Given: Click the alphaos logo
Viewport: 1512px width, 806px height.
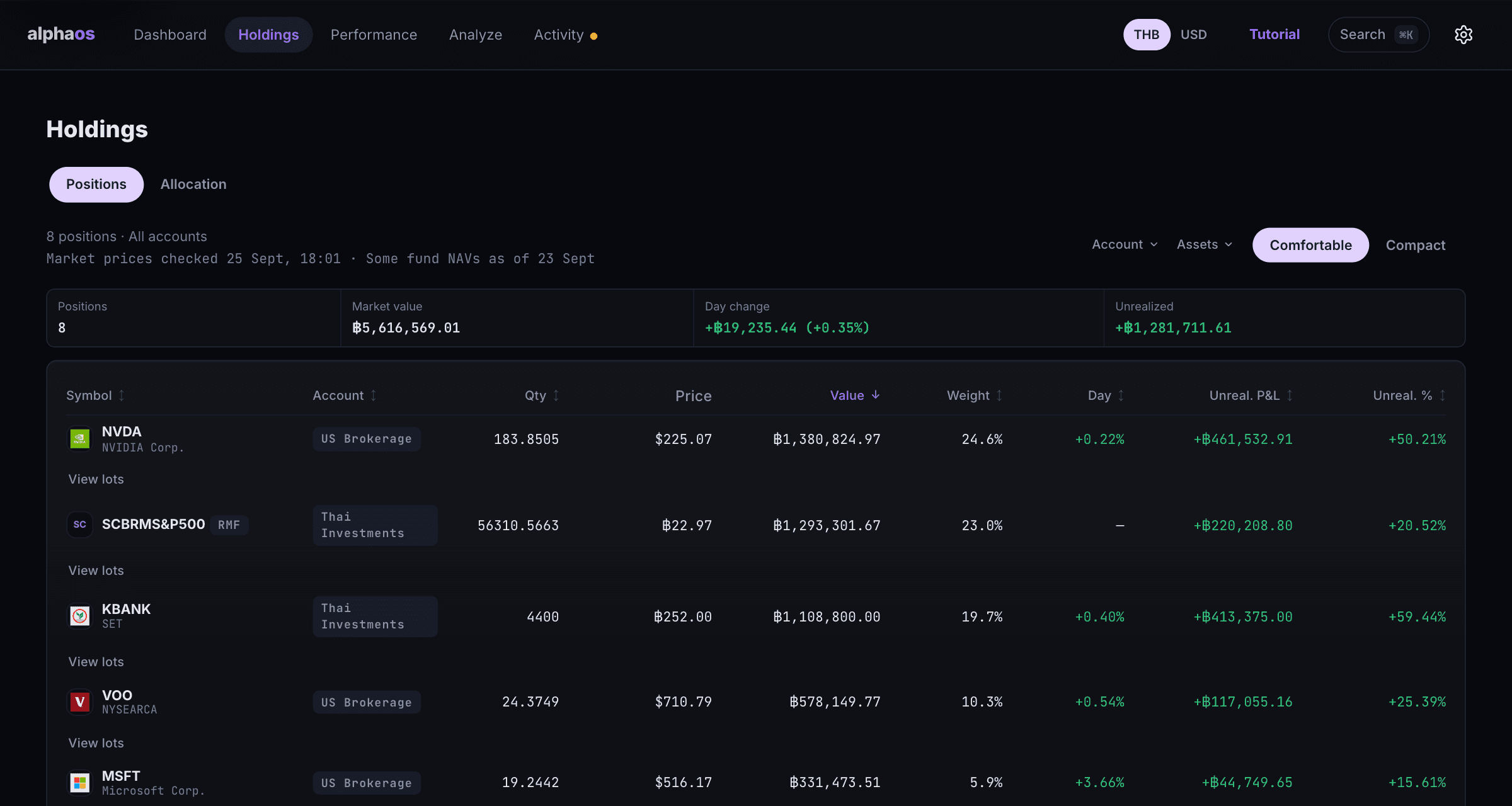Looking at the screenshot, I should click(61, 34).
